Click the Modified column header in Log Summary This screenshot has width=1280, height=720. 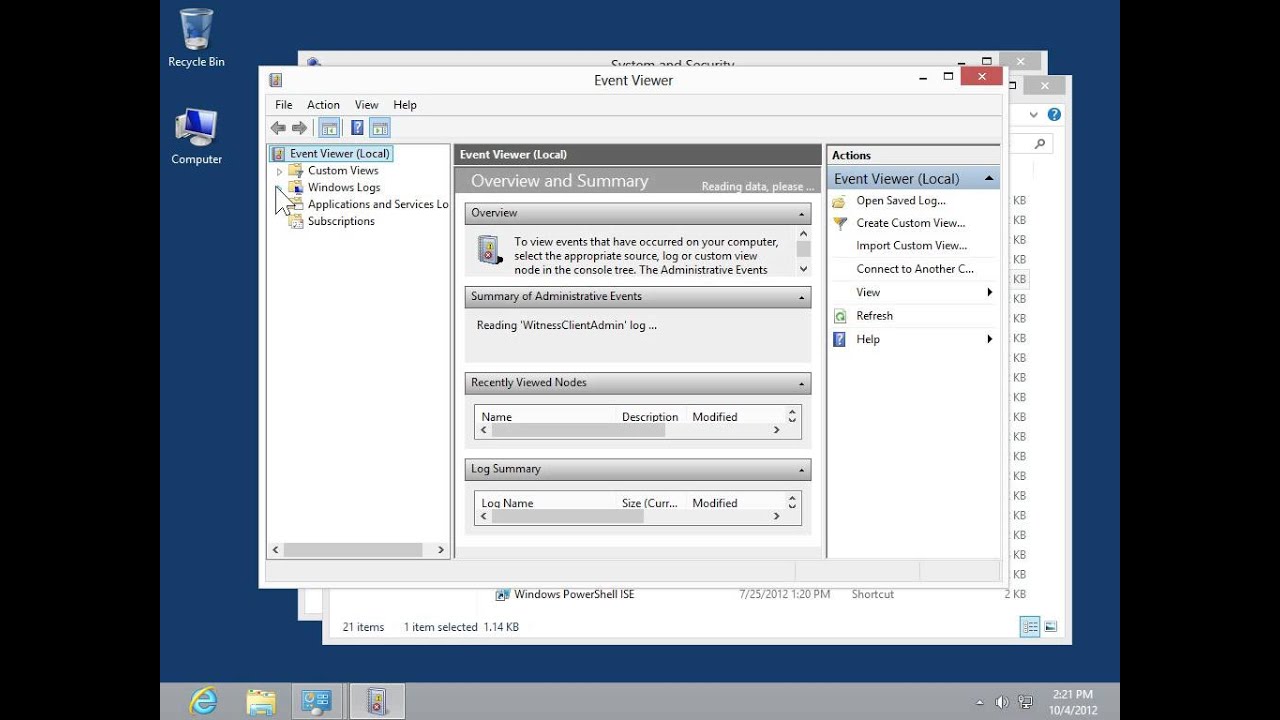[x=735, y=502]
